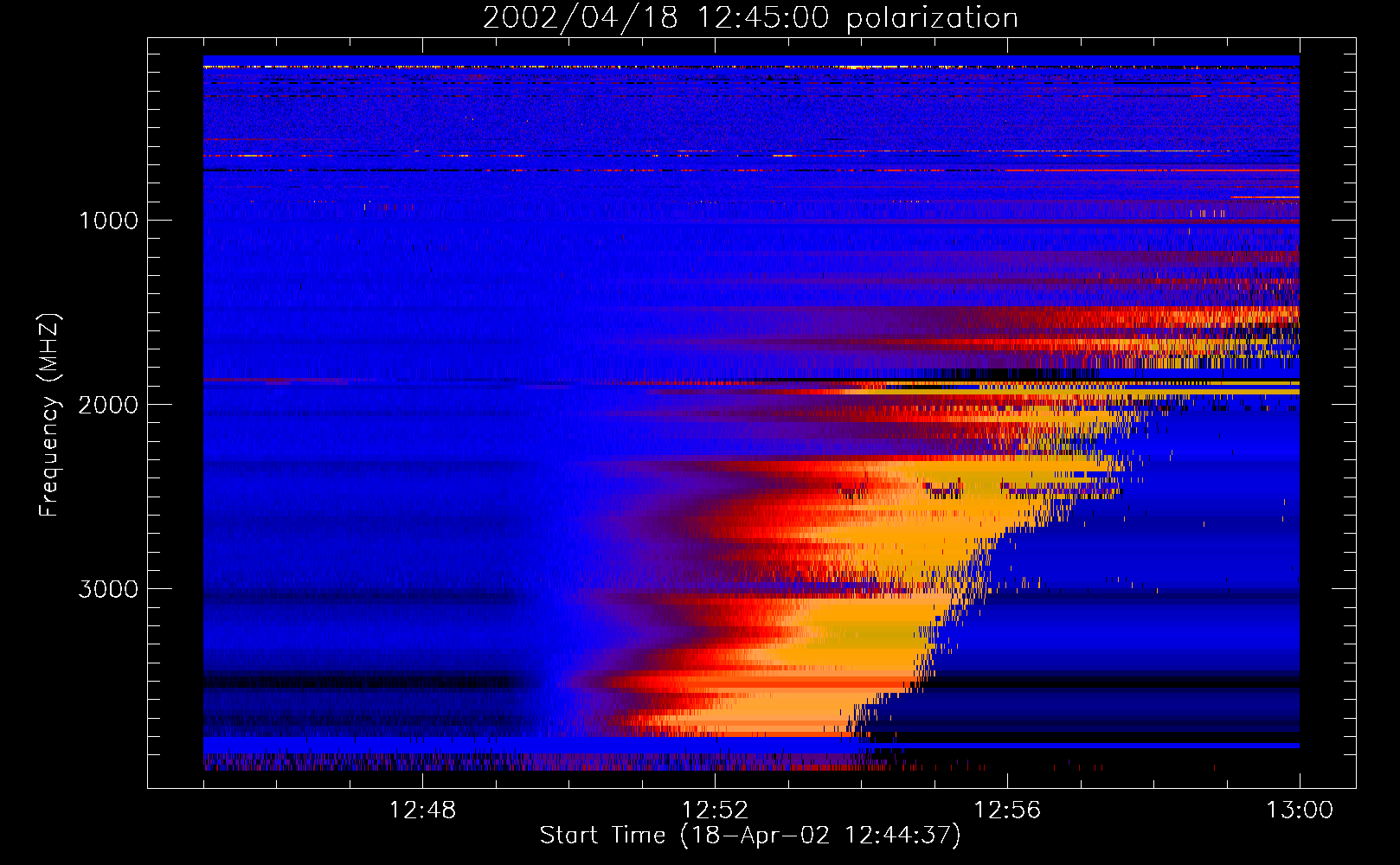Click the 'Start Time (18-Apr-02 12:44:37)' label

[750, 836]
